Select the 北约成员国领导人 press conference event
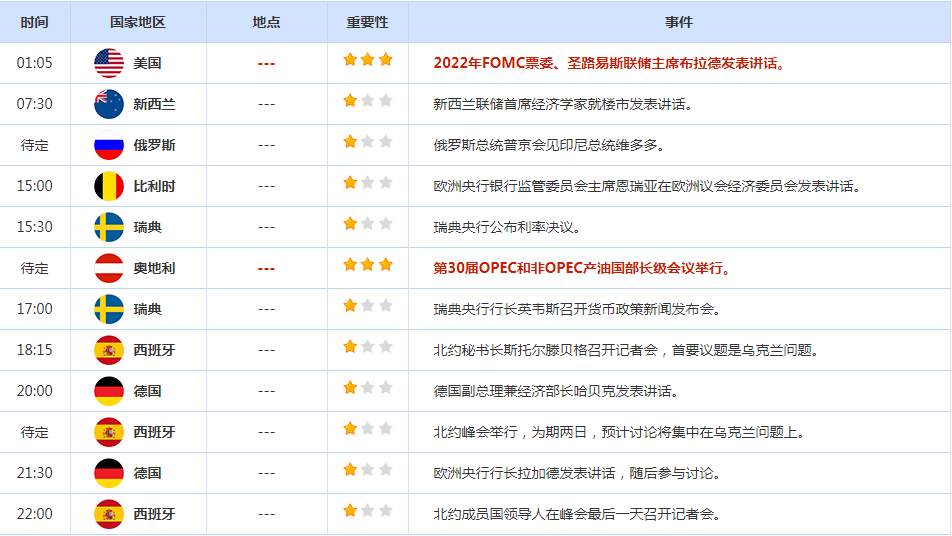This screenshot has height=536, width=952. [577, 514]
